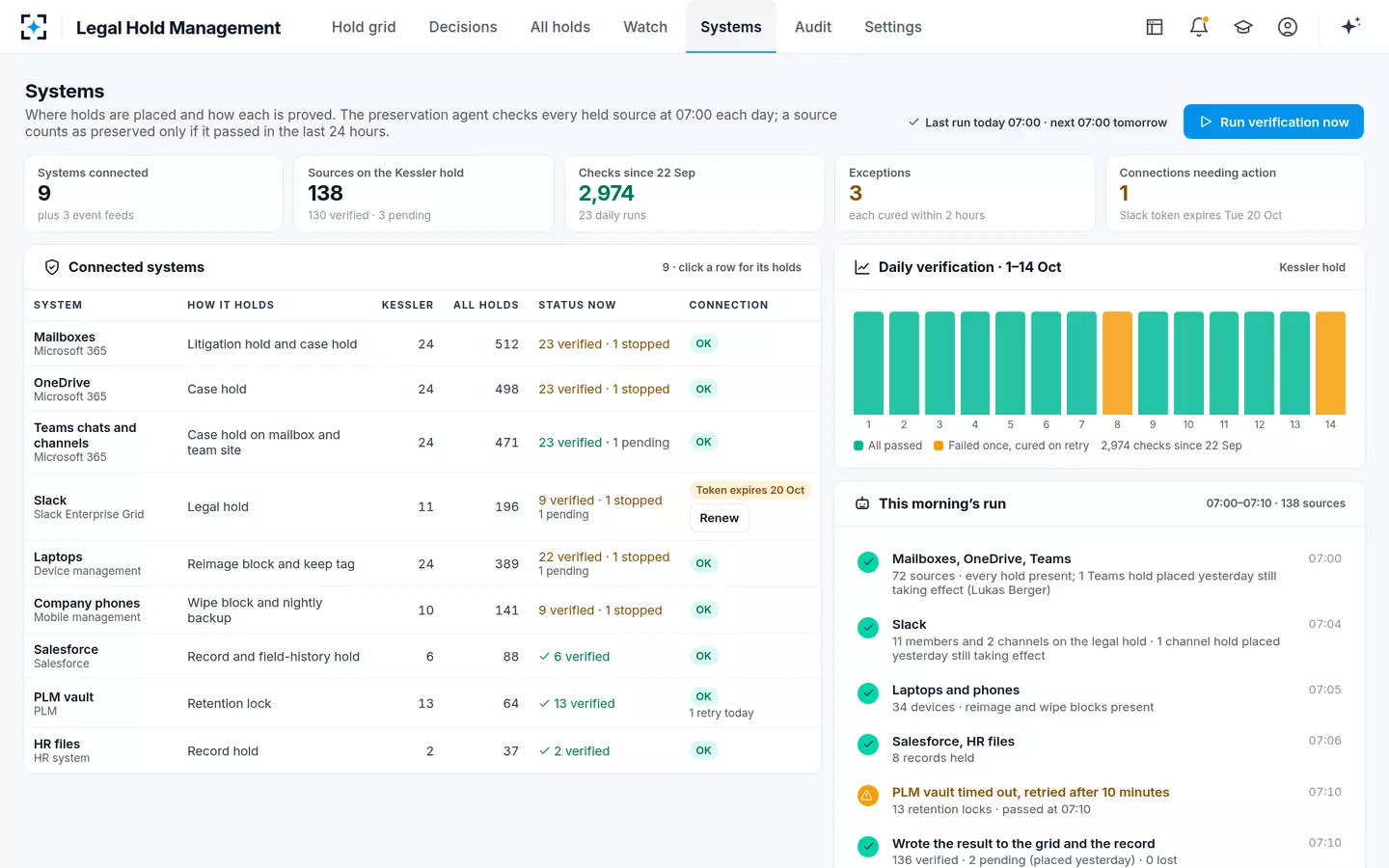The height and width of the screenshot is (868, 1389).
Task: Click the shield icon beside Connected systems
Action: click(x=52, y=267)
